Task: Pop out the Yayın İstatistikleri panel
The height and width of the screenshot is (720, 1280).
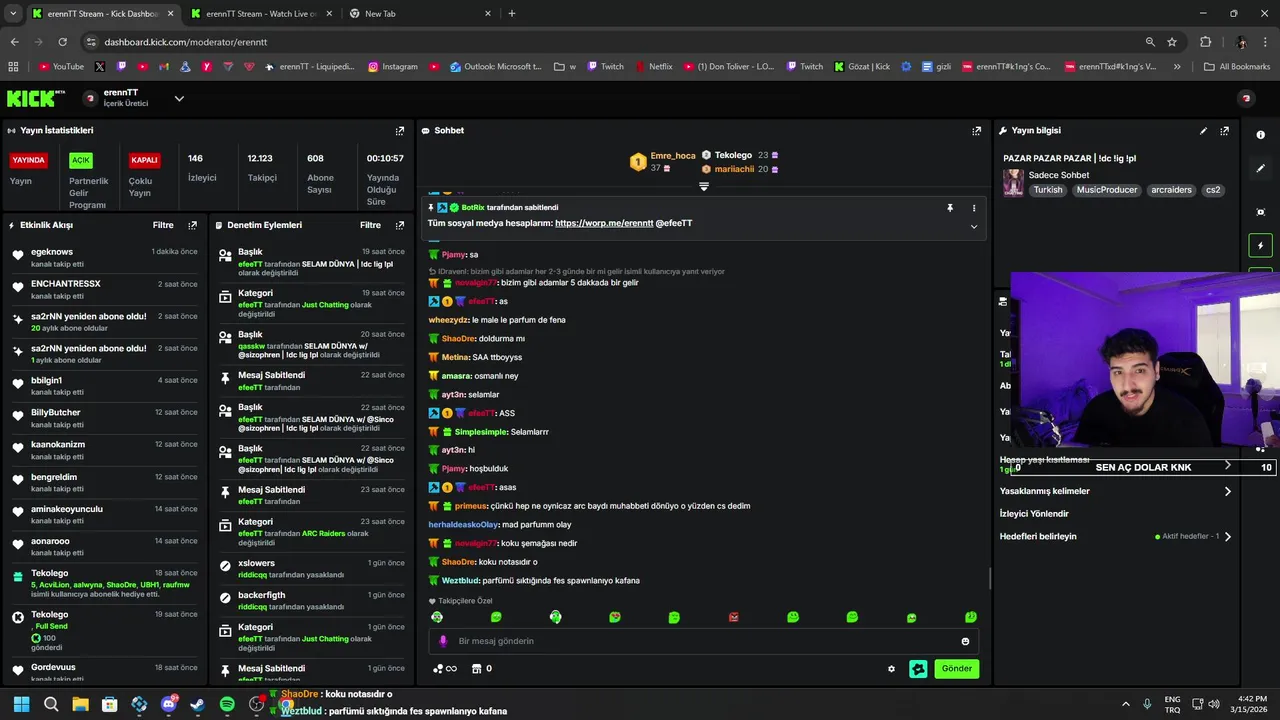Action: point(400,131)
